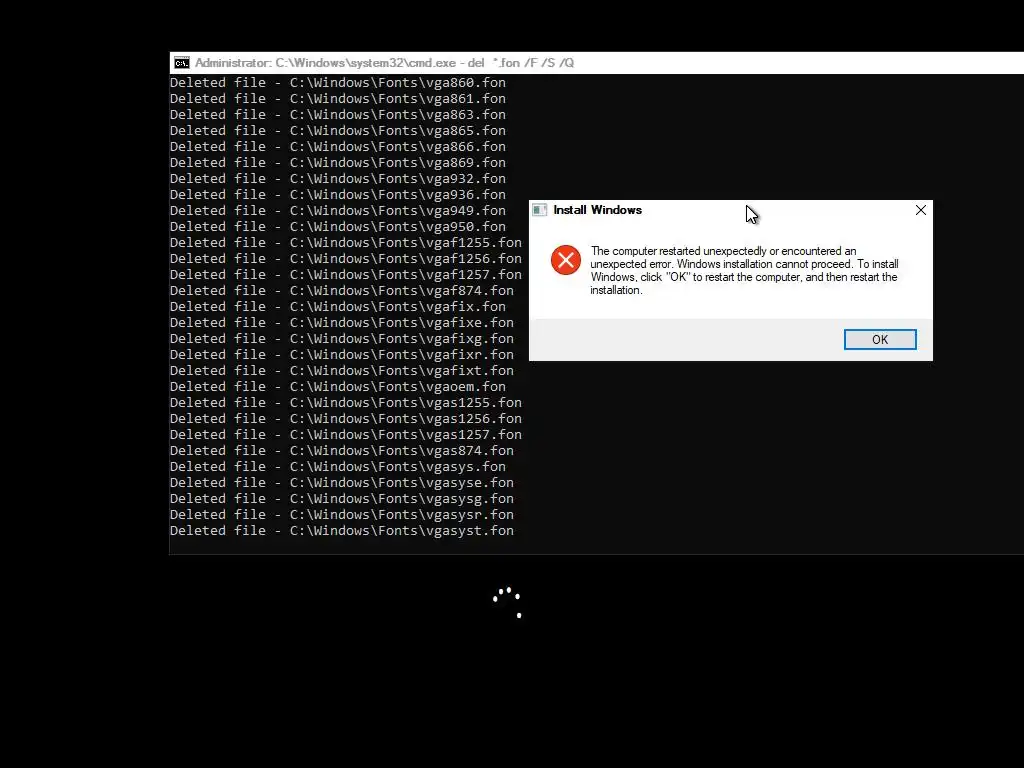Click the line ending vgas1257.fon
The image size is (1024, 768).
(x=345, y=434)
